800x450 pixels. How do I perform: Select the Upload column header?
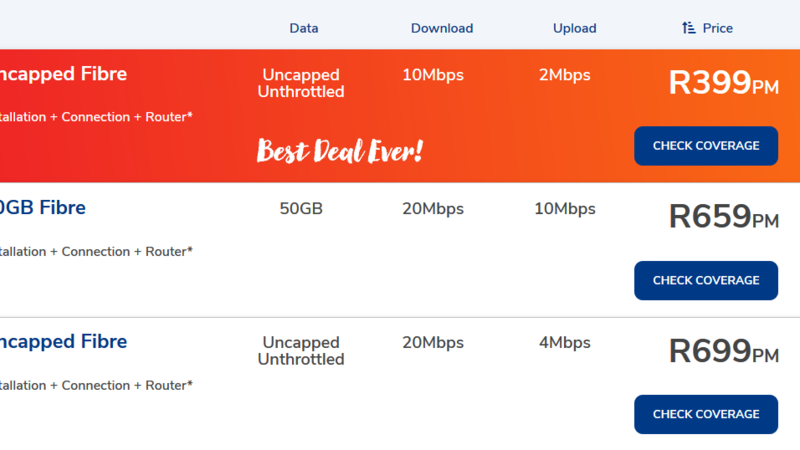[574, 28]
